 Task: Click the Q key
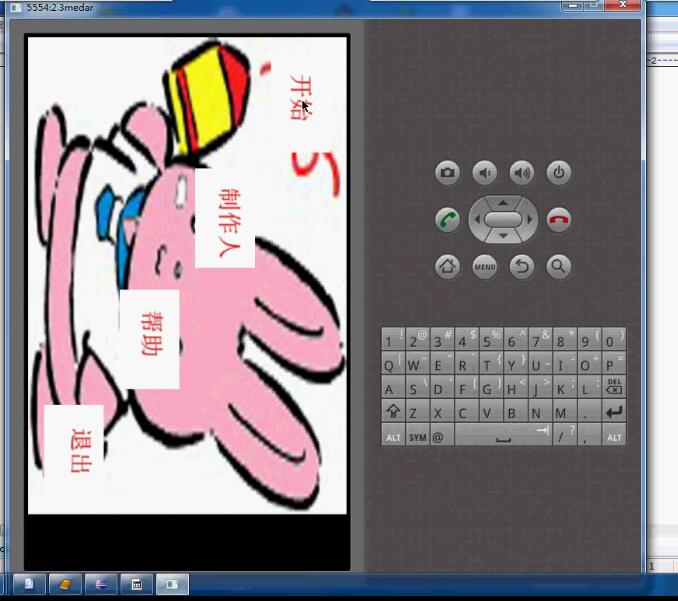pyautogui.click(x=393, y=363)
